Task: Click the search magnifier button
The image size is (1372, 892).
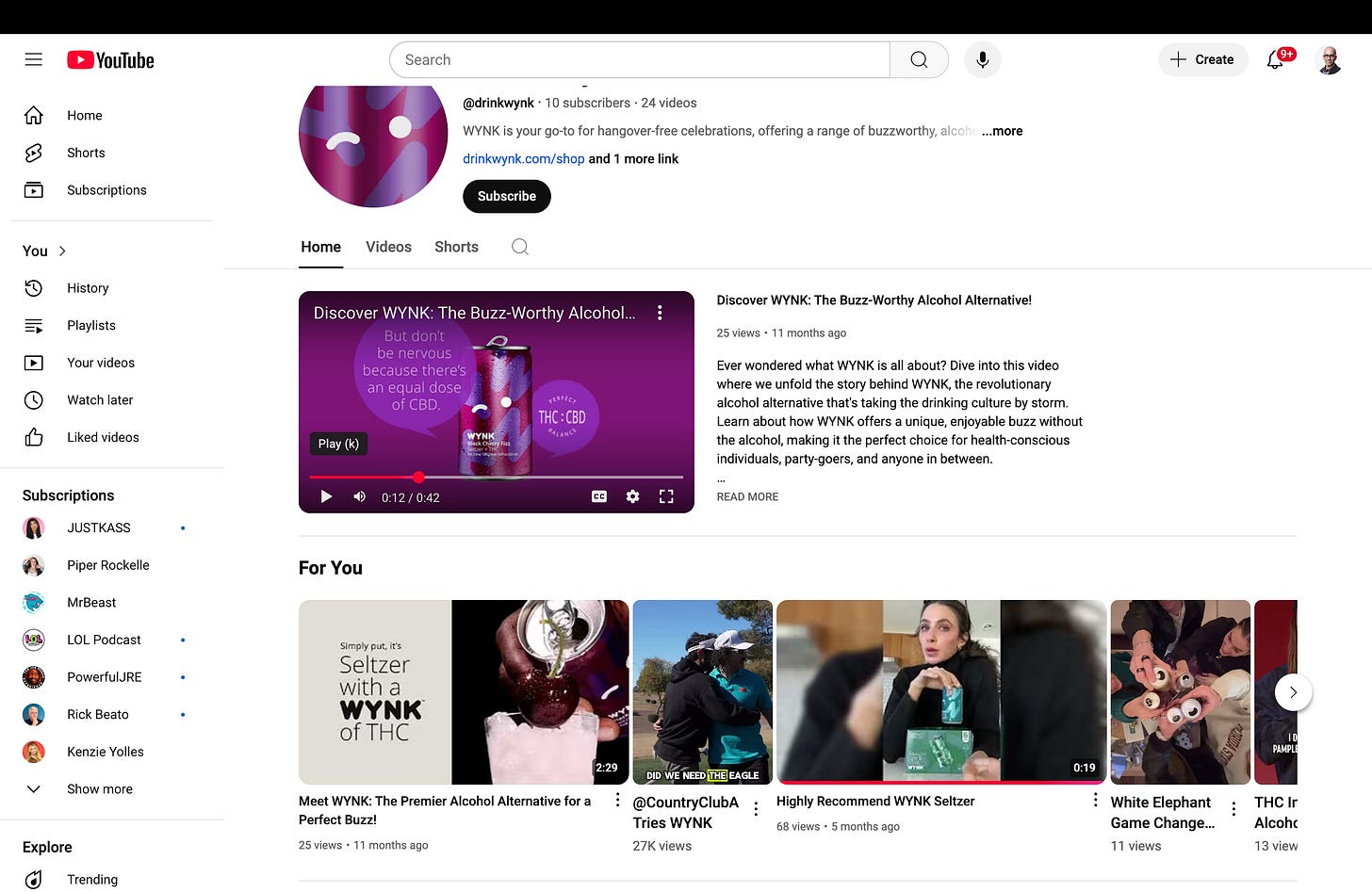Action: click(919, 59)
